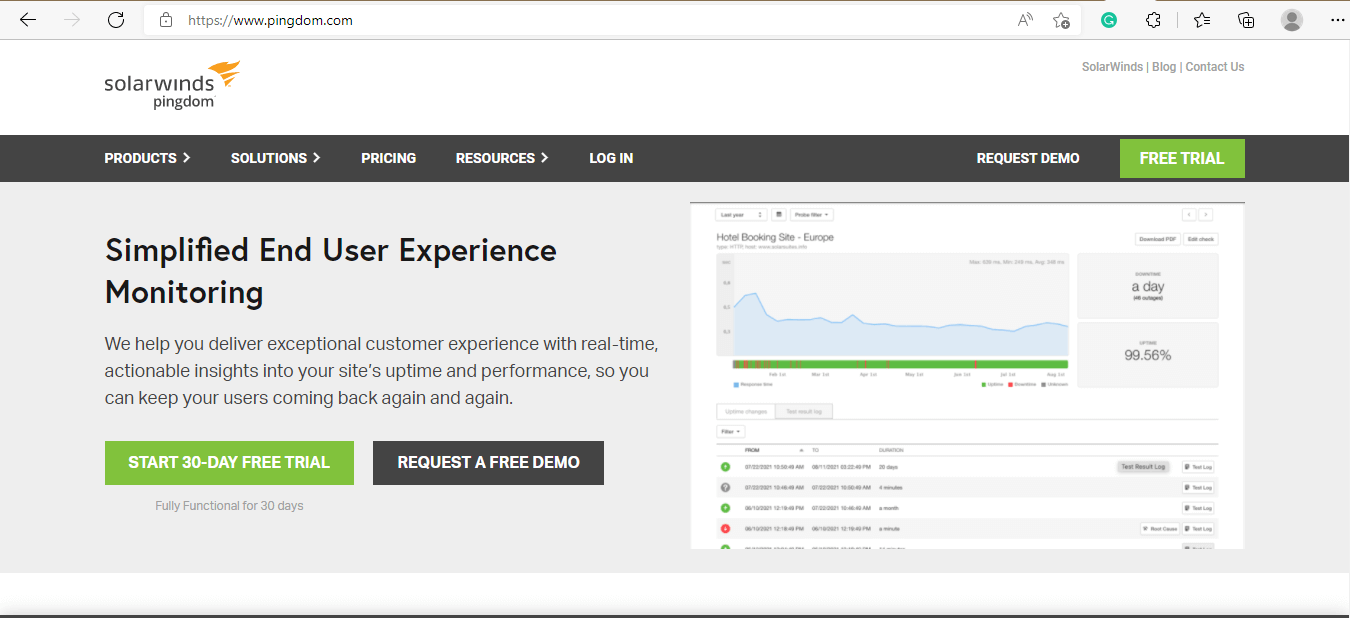1350x618 pixels.
Task: Switch to the Uptime changes tab
Action: pyautogui.click(x=746, y=411)
